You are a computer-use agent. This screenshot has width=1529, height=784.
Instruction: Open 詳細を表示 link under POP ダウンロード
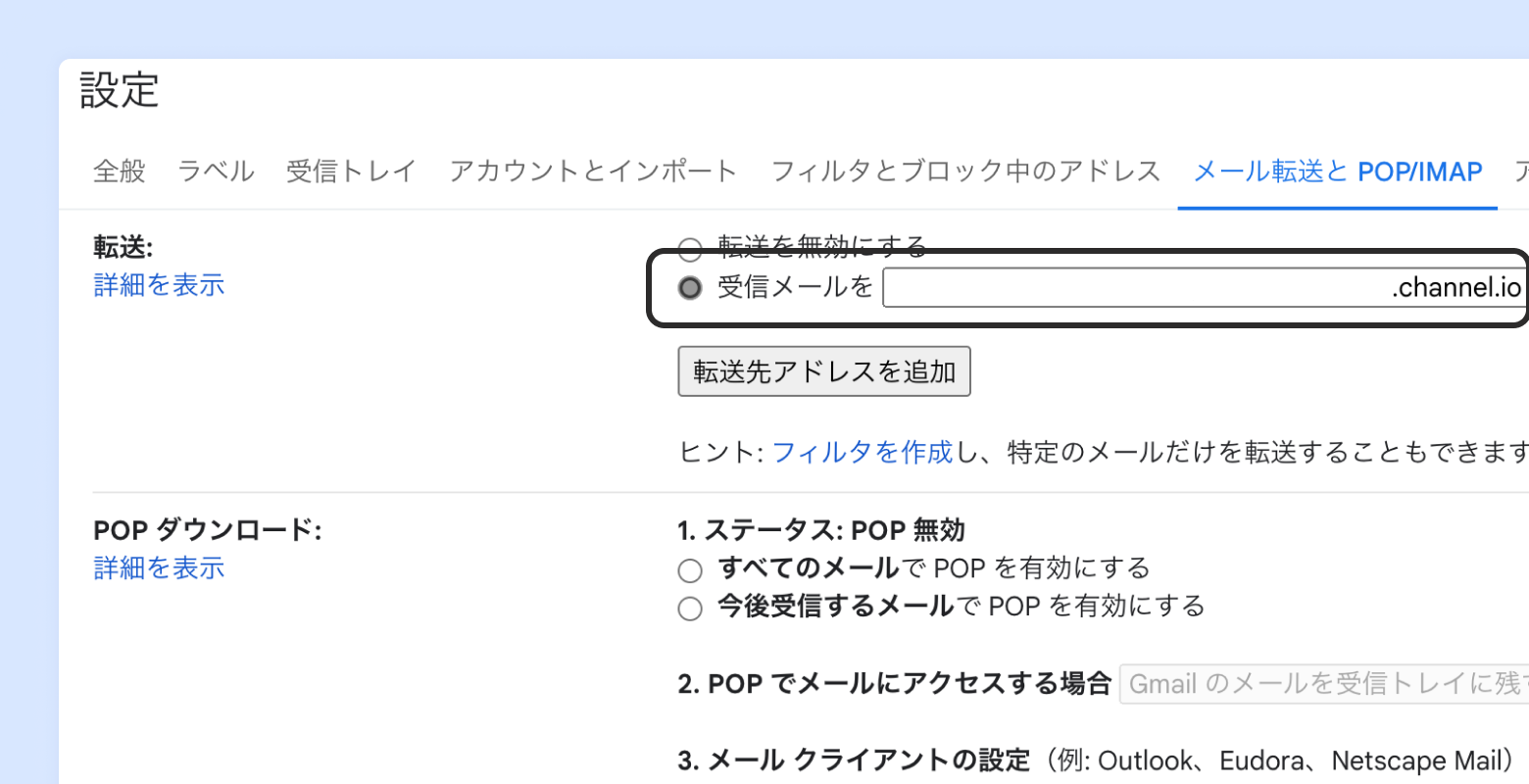[x=159, y=567]
